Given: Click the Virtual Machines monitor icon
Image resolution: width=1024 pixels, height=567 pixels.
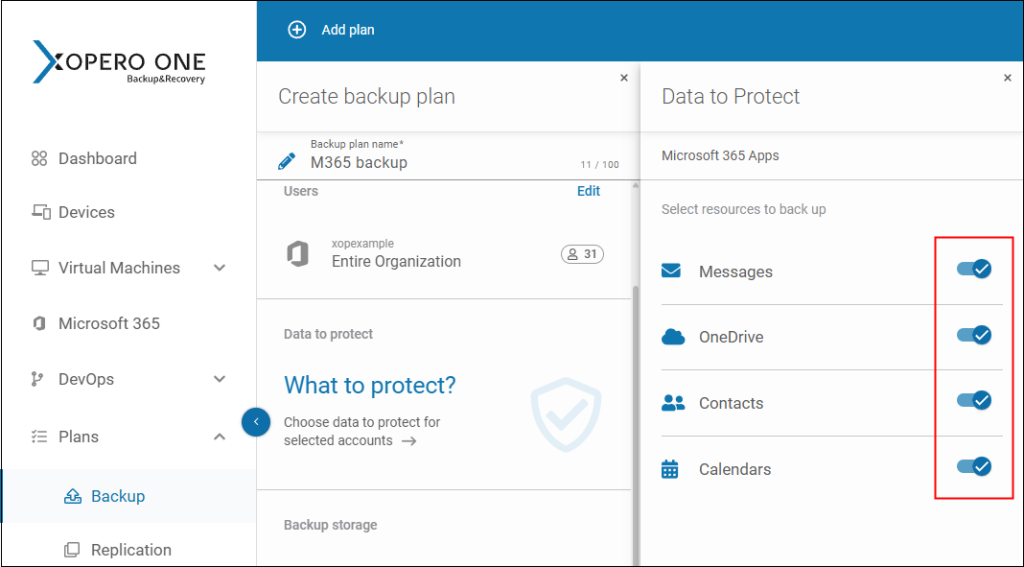Looking at the screenshot, I should coord(40,268).
